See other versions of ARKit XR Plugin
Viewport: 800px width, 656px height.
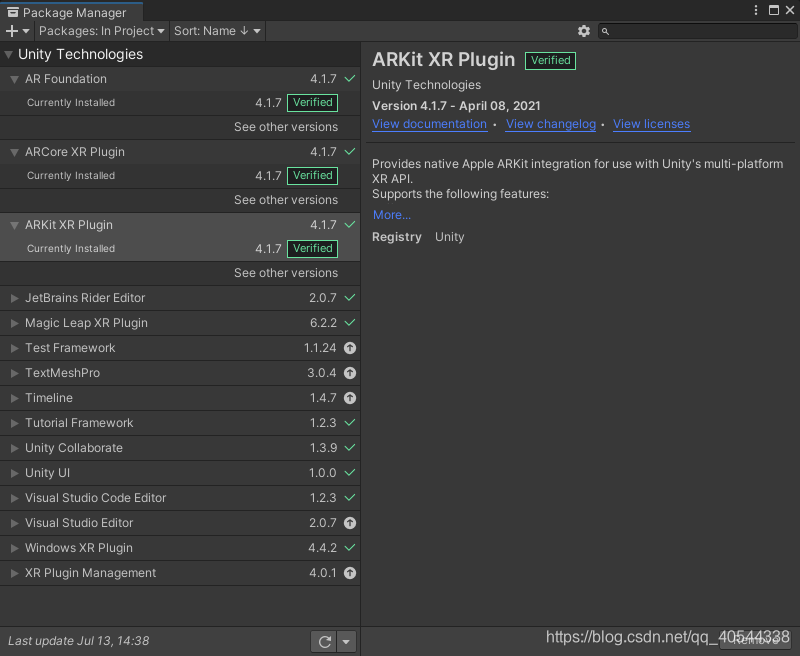pos(286,273)
